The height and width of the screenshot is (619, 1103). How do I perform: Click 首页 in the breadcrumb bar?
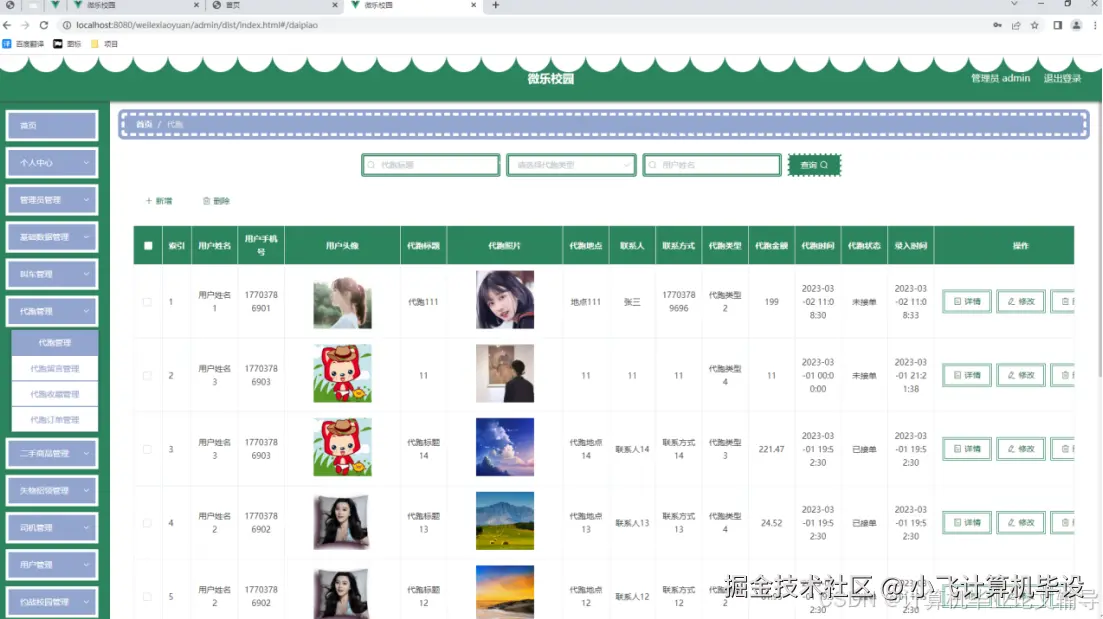(x=144, y=125)
